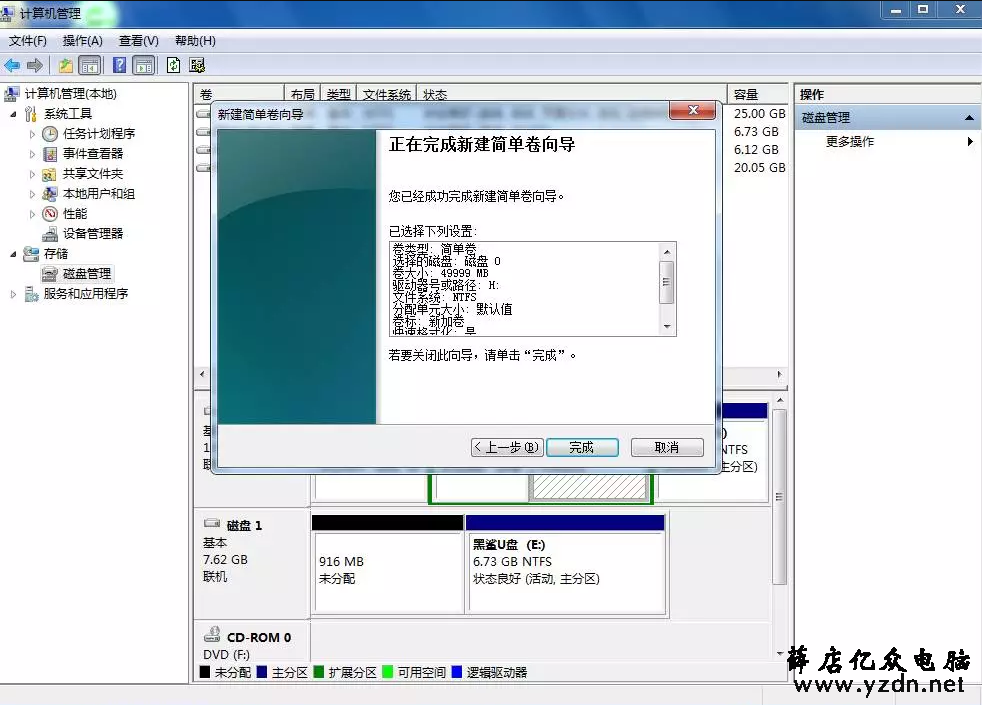
Task: Click the 文件系统 column header
Action: [x=386, y=95]
